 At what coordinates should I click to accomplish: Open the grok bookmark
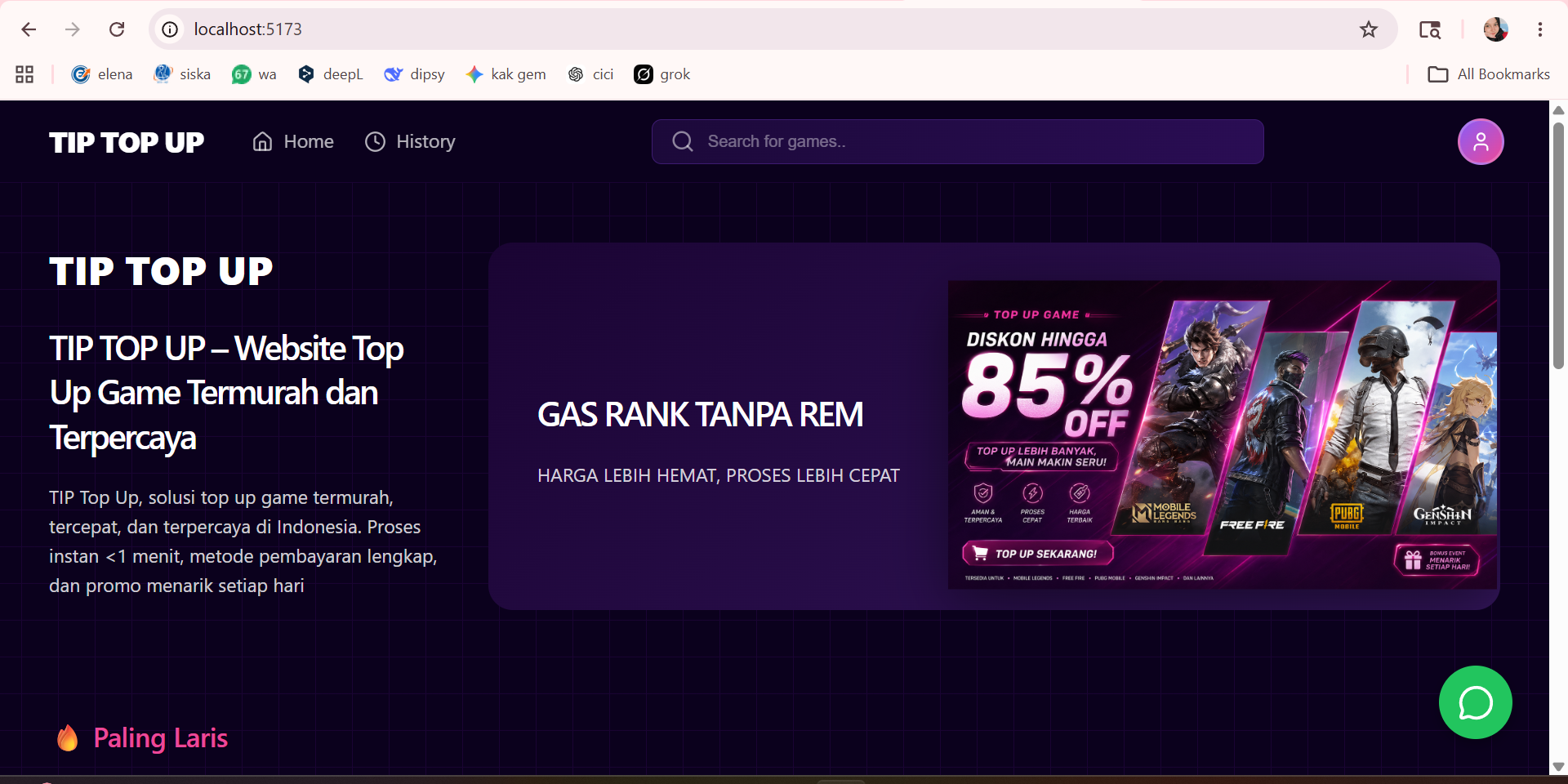coord(662,74)
